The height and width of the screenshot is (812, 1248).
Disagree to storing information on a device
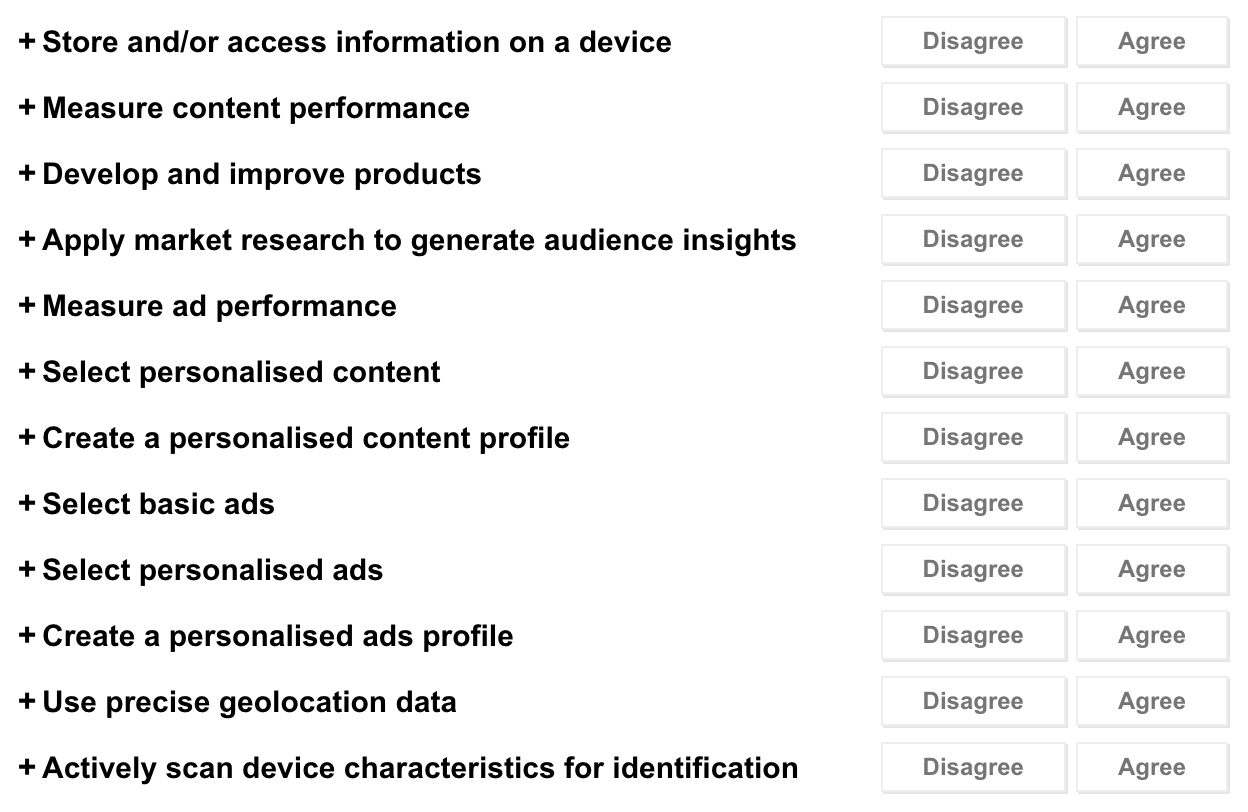point(973,42)
